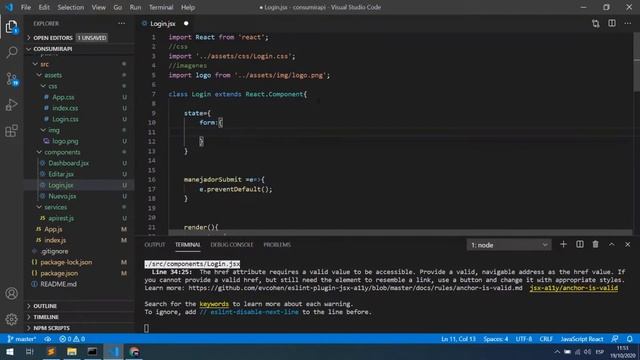Open the Go menu
This screenshot has height=360, width=640.
click(118, 7)
